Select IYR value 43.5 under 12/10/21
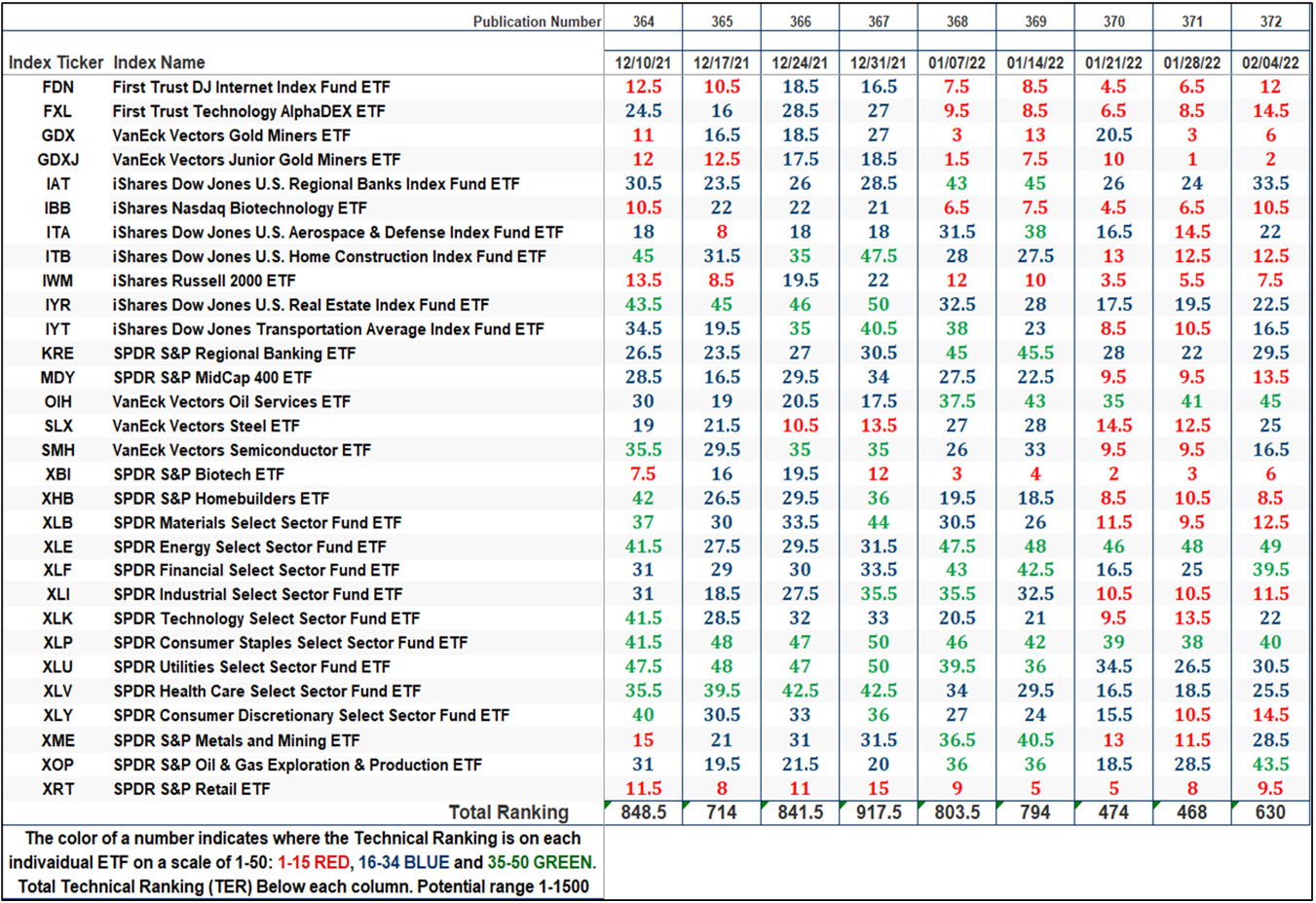 pos(643,305)
